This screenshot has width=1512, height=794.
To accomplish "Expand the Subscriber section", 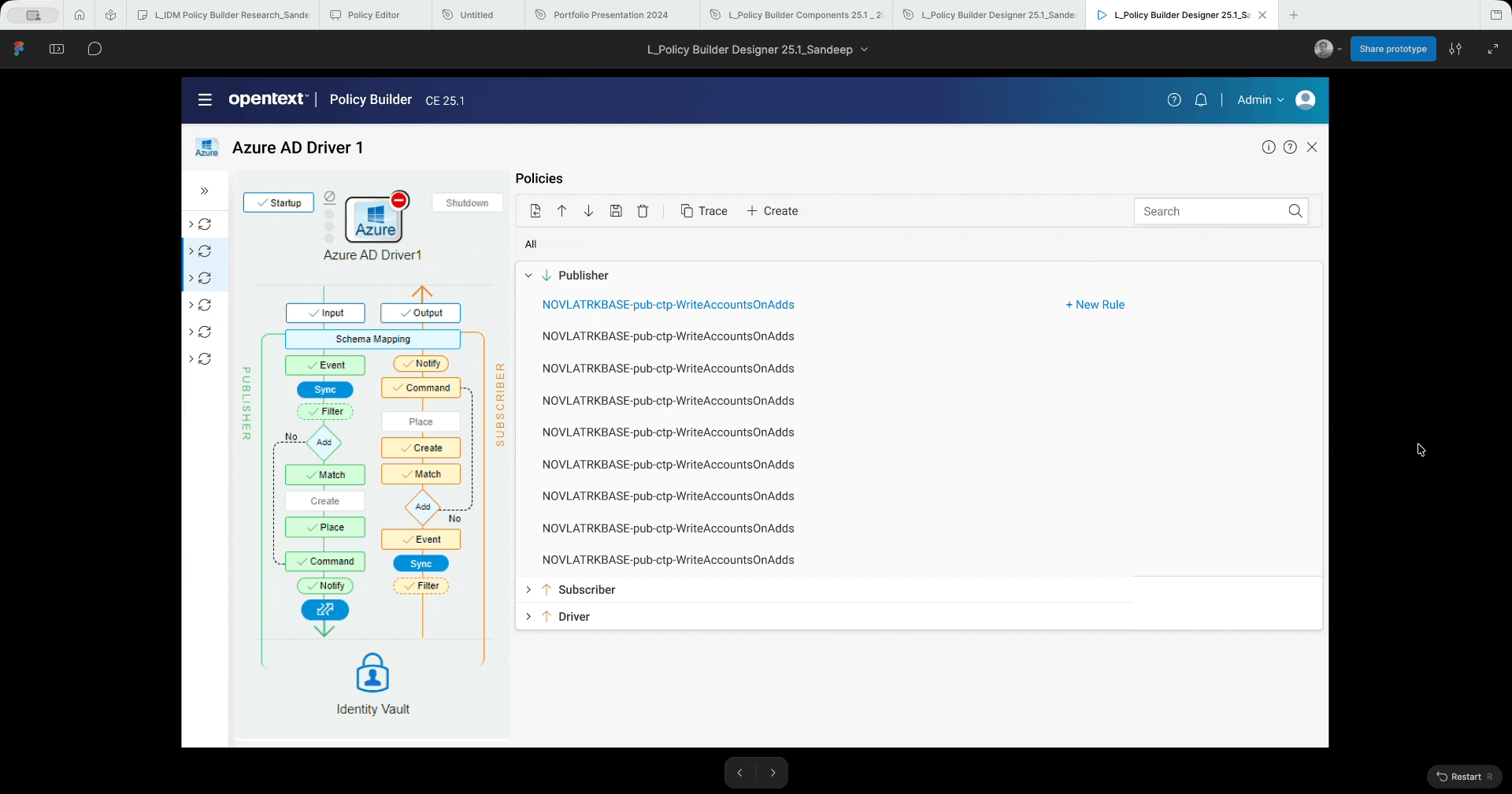I will point(528,590).
